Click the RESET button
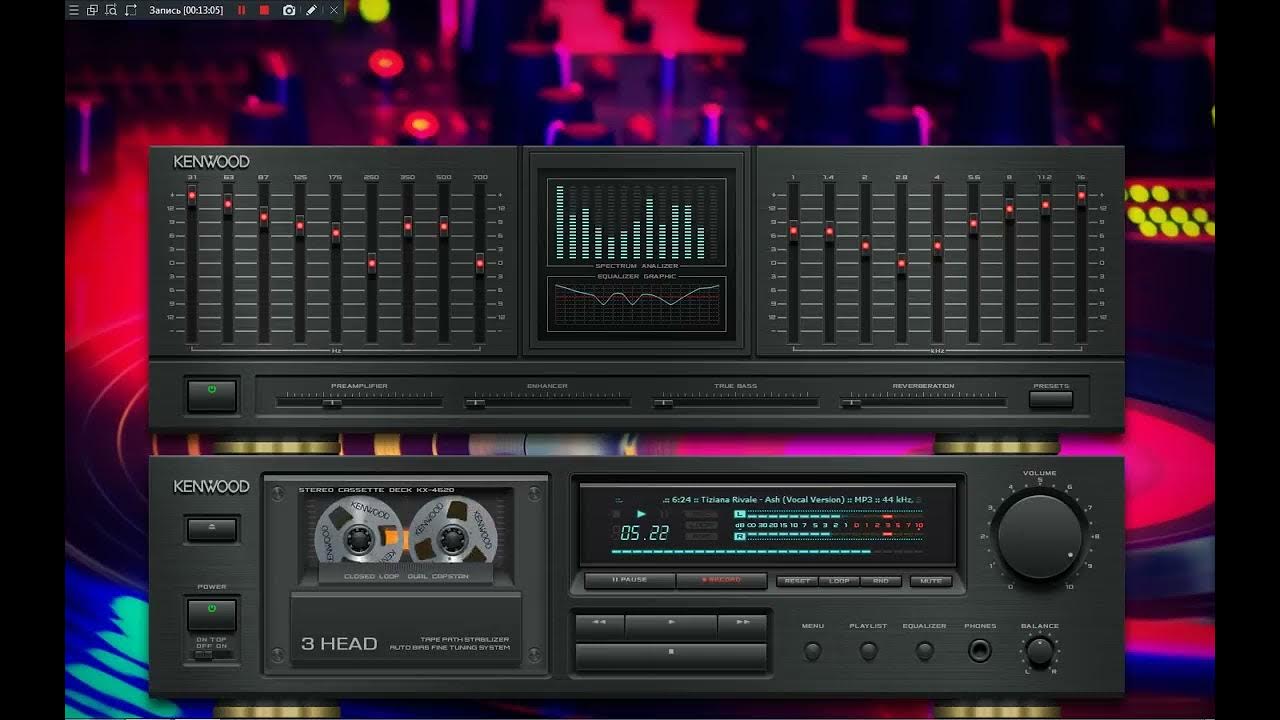This screenshot has height=720, width=1280. 798,581
